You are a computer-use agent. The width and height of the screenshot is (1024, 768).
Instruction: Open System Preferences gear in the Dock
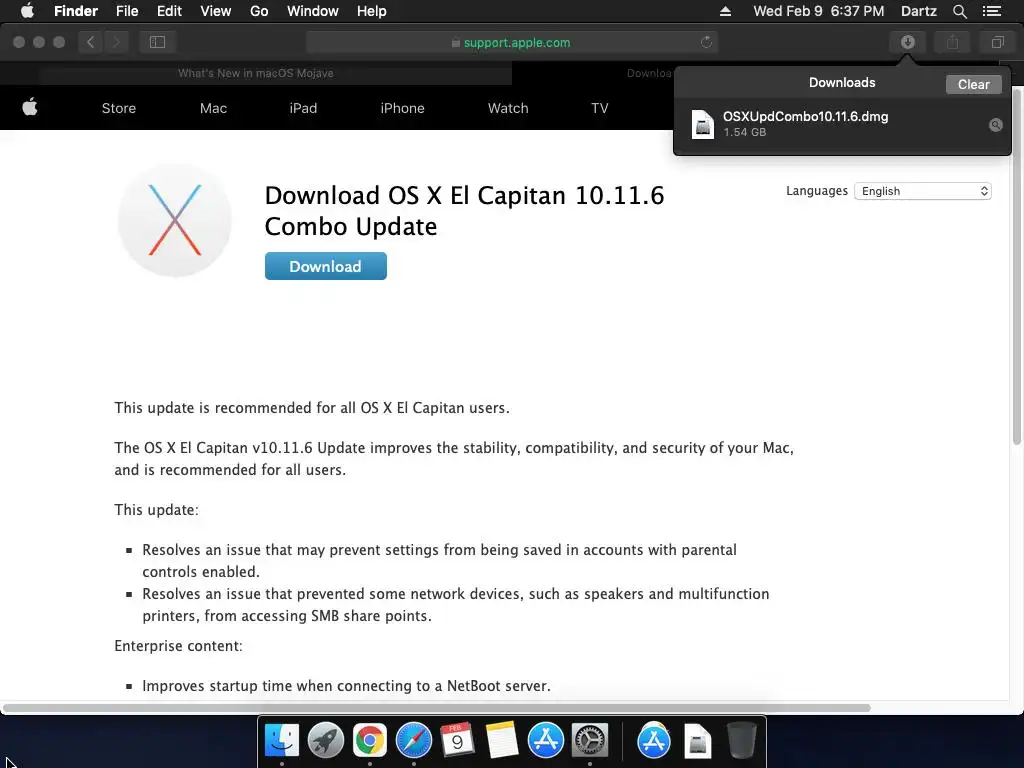coord(590,741)
